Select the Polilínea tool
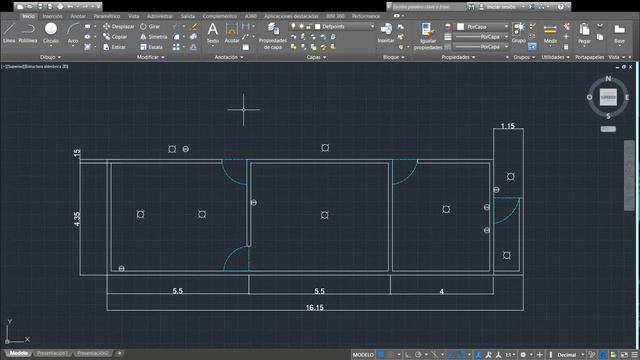 pos(27,33)
